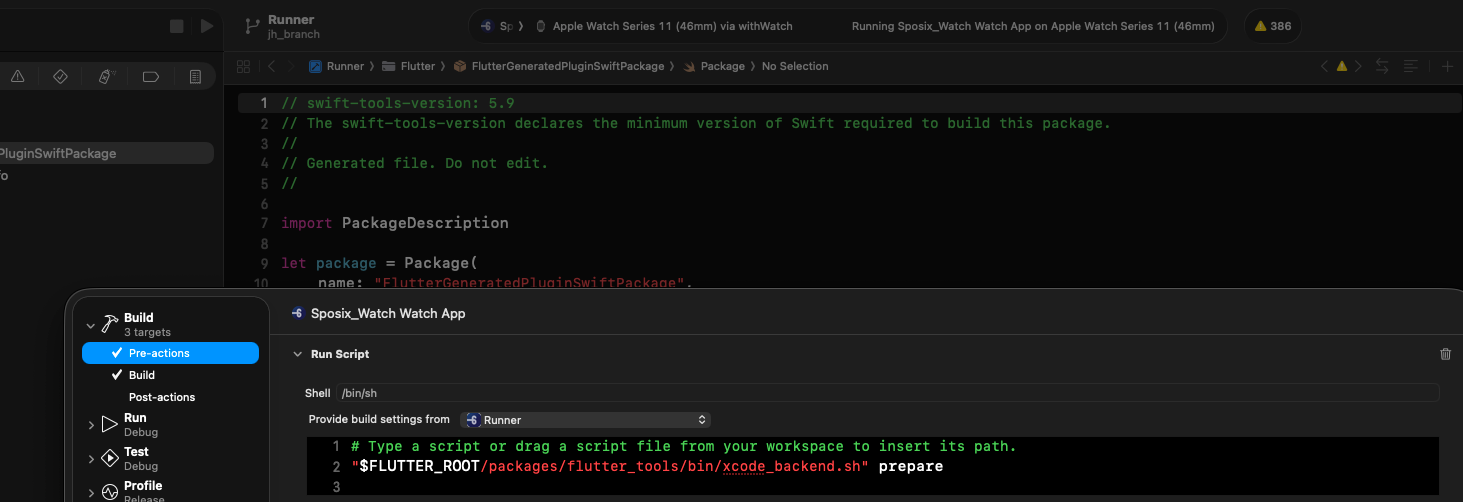Expand the Profile section chevron
This screenshot has height=502, width=1463.
[91, 493]
